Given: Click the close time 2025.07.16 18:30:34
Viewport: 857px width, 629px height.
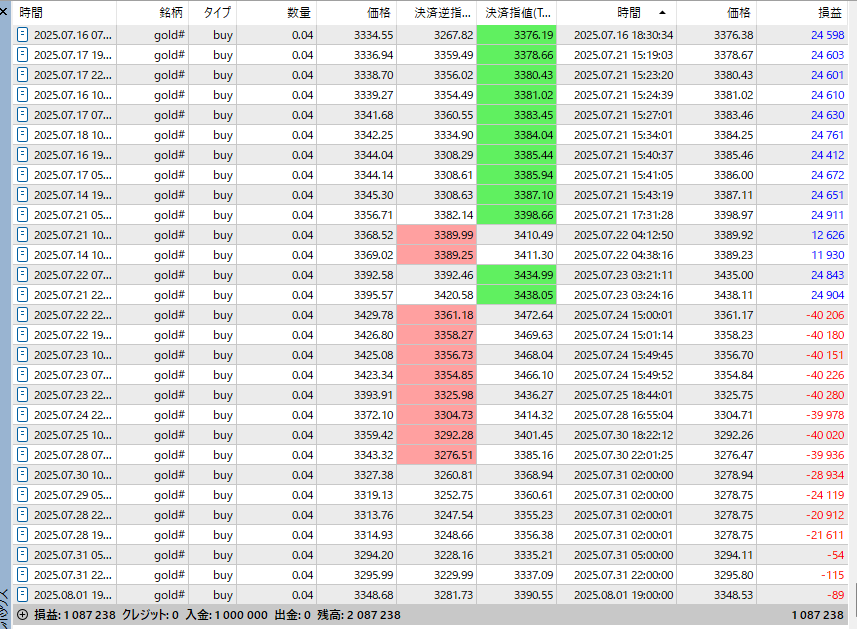Looking at the screenshot, I should (624, 35).
